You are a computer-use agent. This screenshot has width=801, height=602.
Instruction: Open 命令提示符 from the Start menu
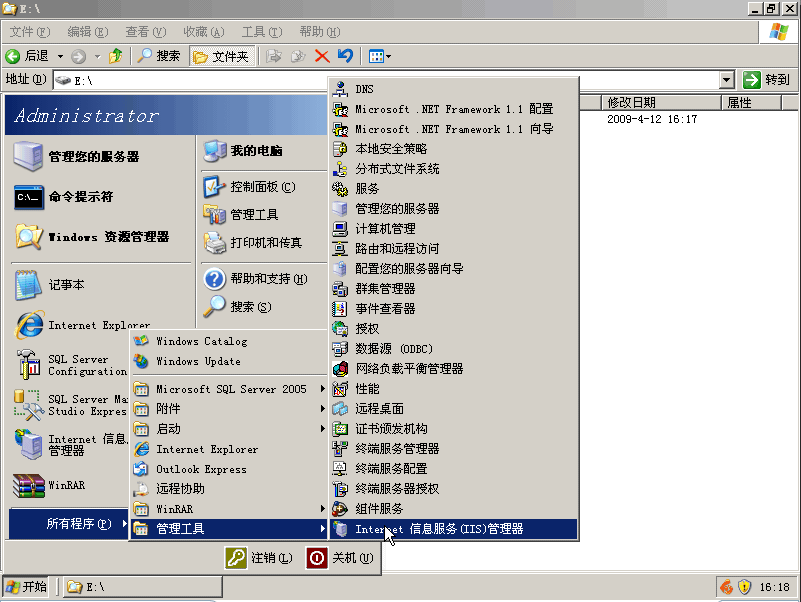(101, 197)
